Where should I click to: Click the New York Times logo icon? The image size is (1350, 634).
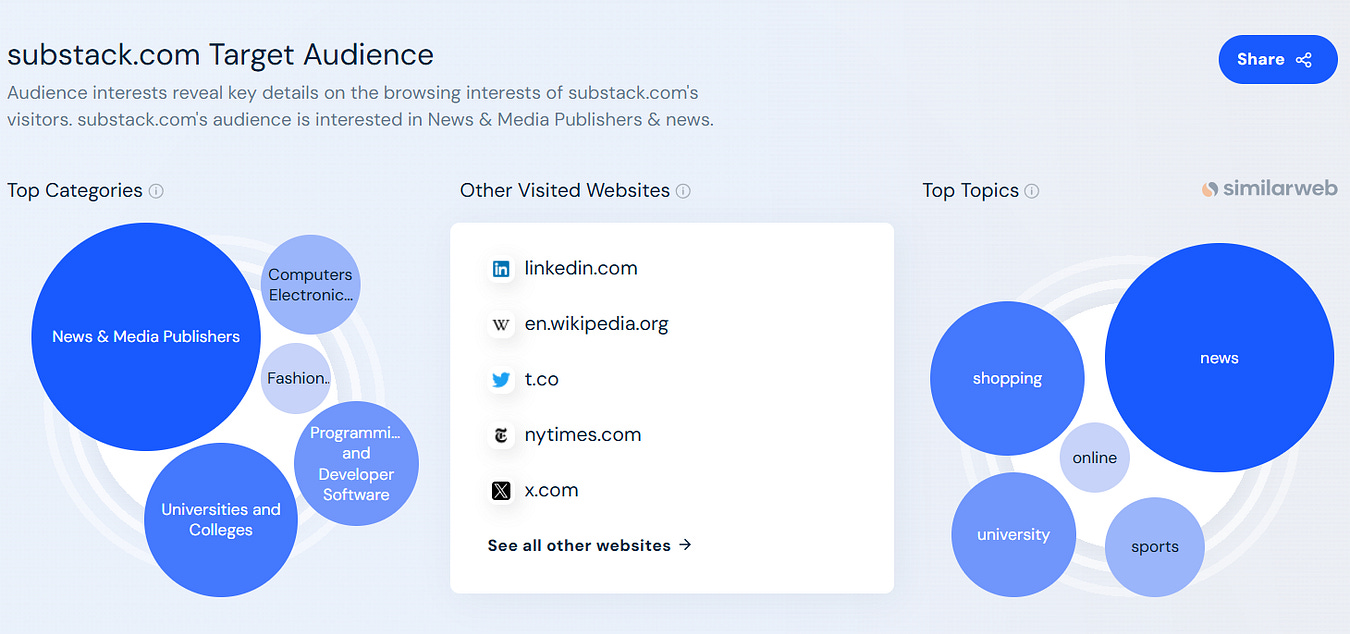point(501,436)
